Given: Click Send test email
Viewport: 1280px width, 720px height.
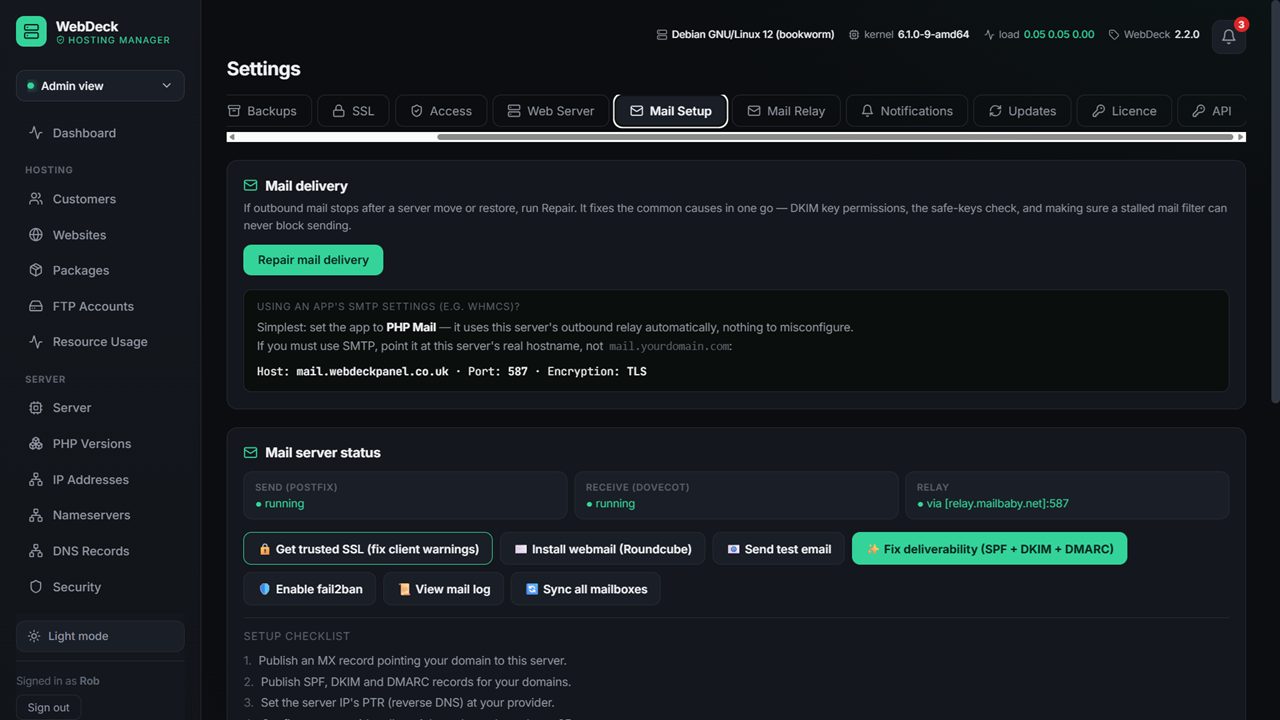Looking at the screenshot, I should point(779,549).
